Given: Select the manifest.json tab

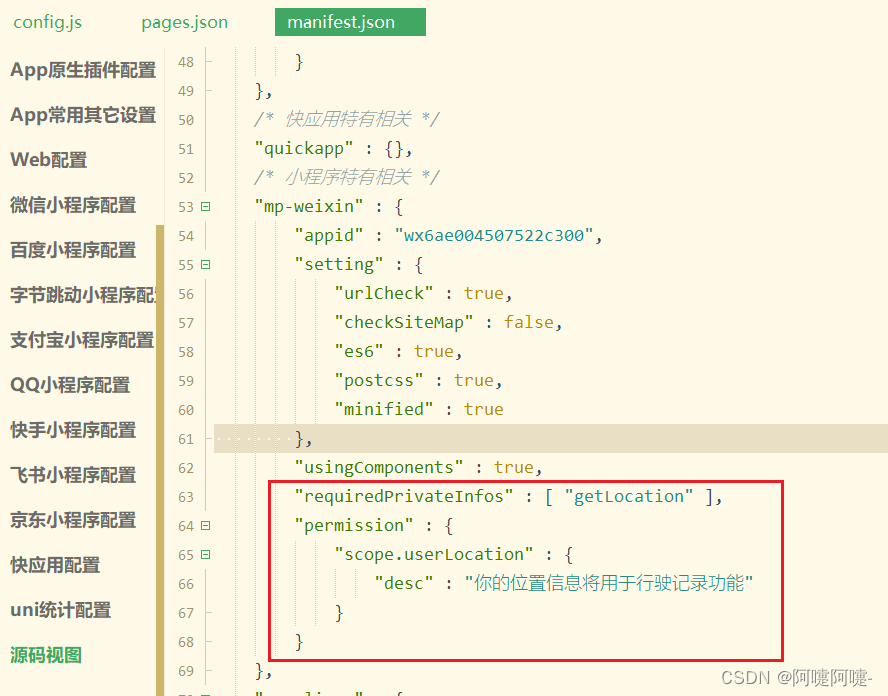Looking at the screenshot, I should coord(350,22).
